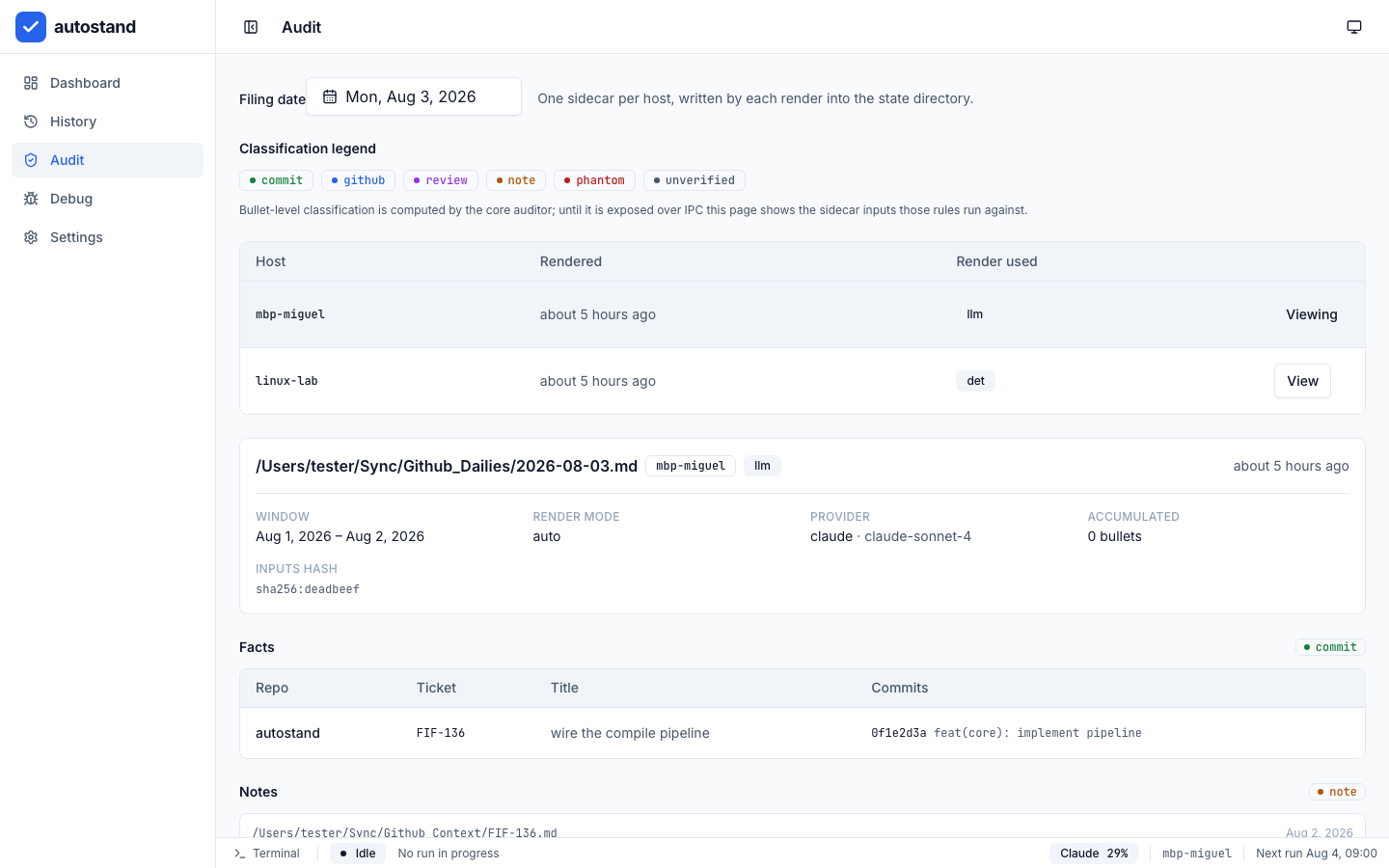Click the Claude 29% usage indicator
The width and height of the screenshot is (1389, 868).
coord(1094,854)
